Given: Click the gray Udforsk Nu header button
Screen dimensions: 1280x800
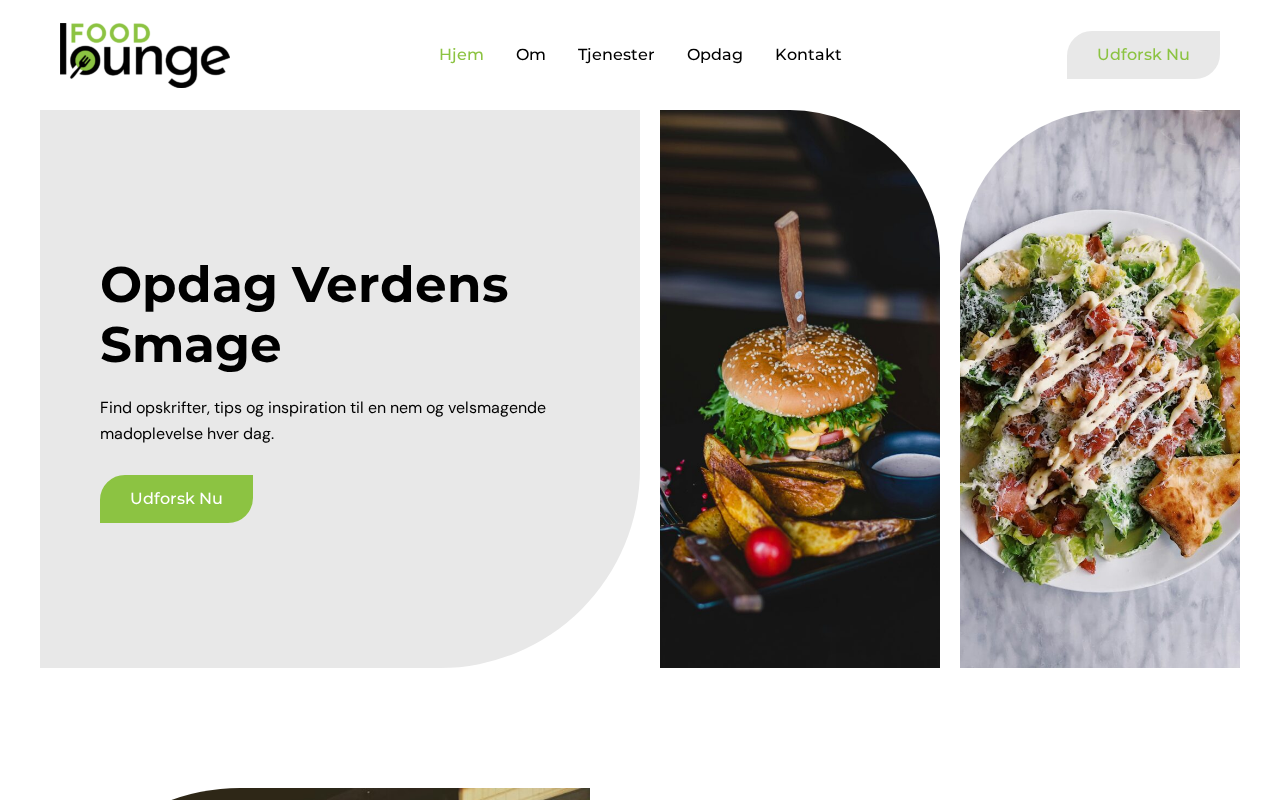Looking at the screenshot, I should [1143, 55].
